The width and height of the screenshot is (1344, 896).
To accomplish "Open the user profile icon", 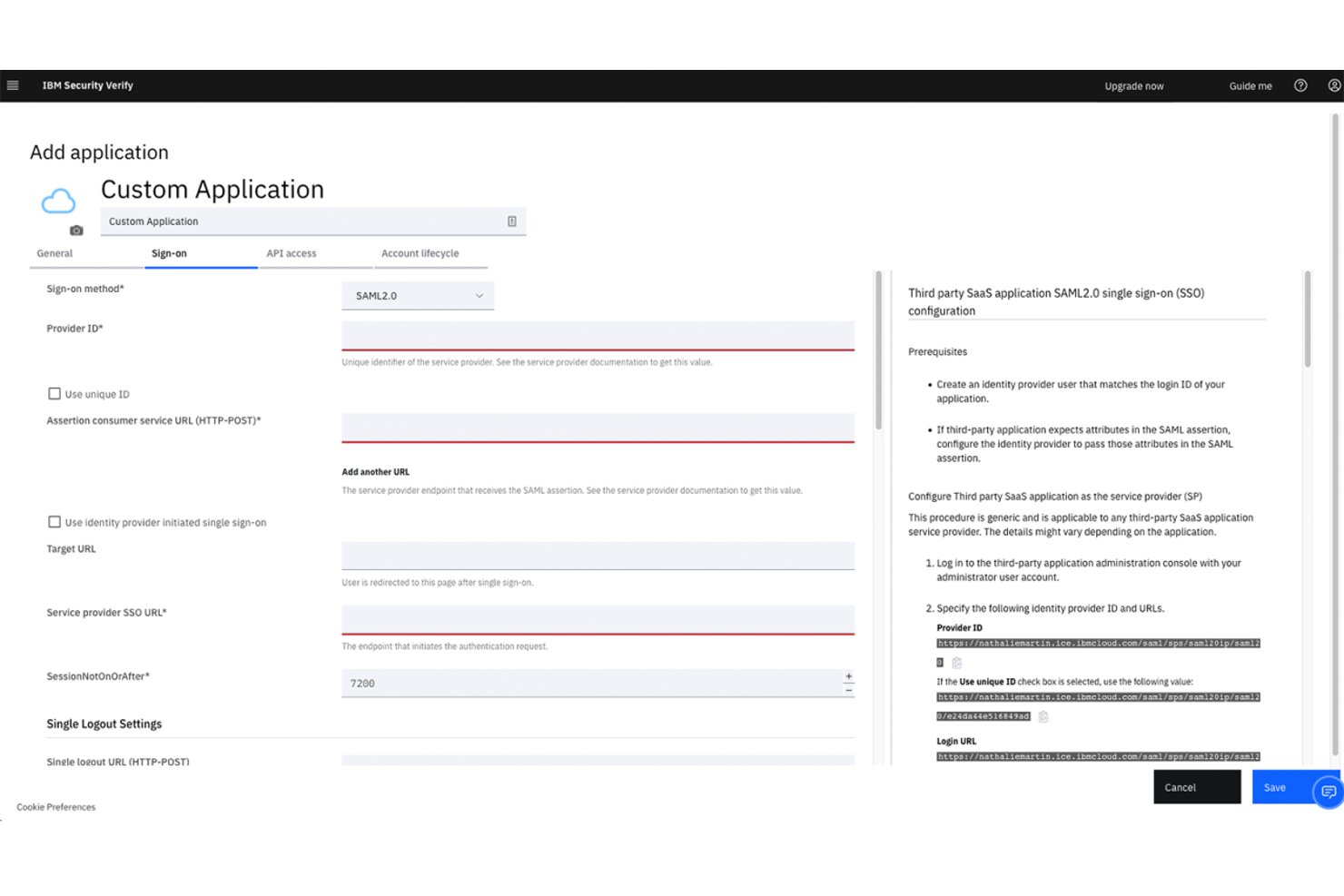I will click(1334, 85).
